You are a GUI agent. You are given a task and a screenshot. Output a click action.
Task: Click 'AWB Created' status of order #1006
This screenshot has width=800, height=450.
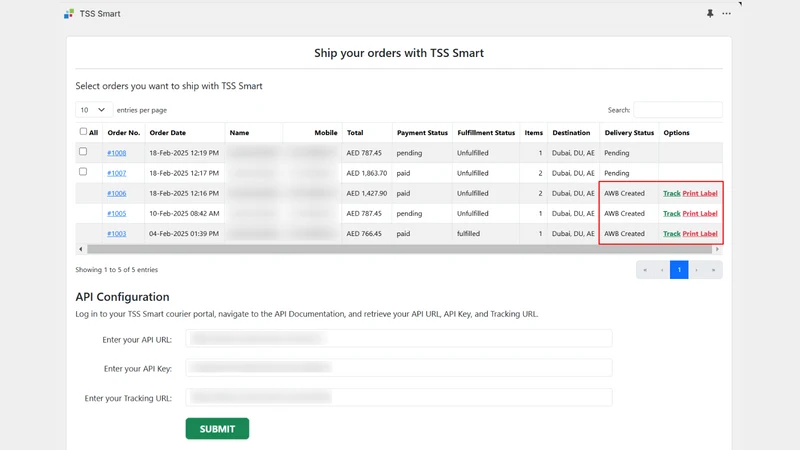(x=624, y=193)
